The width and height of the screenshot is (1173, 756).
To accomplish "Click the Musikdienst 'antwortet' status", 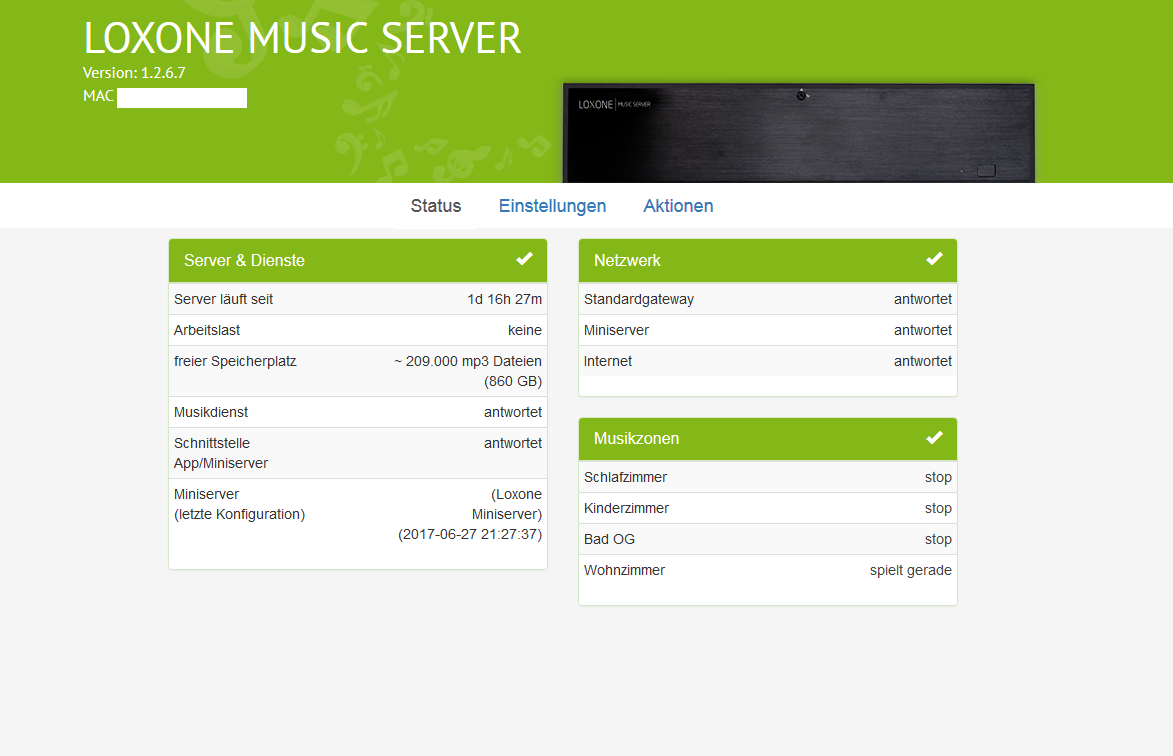I will [x=512, y=412].
